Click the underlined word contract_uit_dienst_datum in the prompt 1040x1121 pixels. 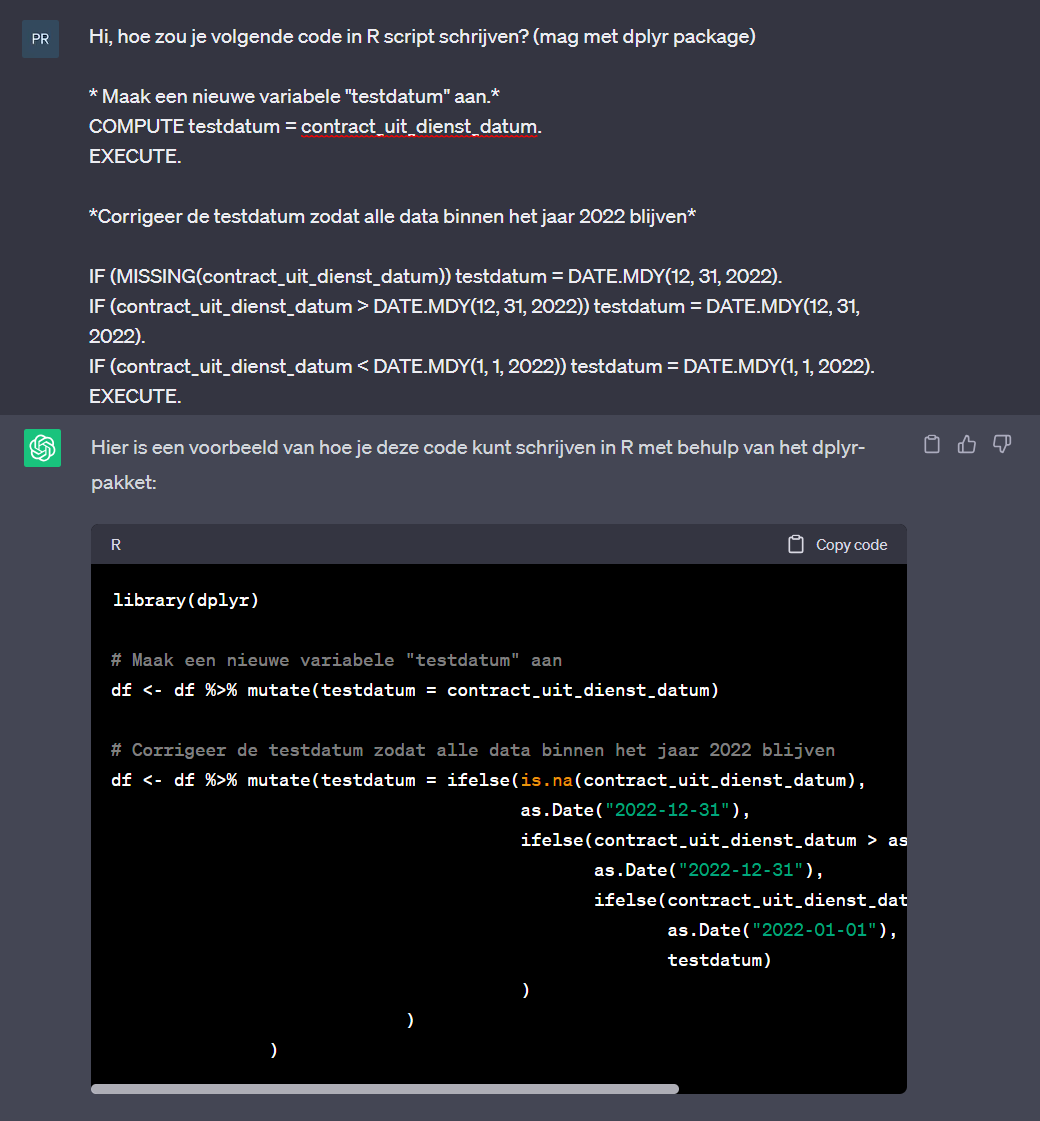419,127
